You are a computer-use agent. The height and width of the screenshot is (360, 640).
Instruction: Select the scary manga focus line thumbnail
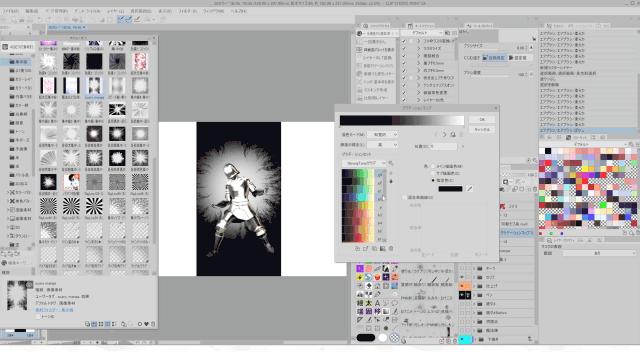click(94, 88)
